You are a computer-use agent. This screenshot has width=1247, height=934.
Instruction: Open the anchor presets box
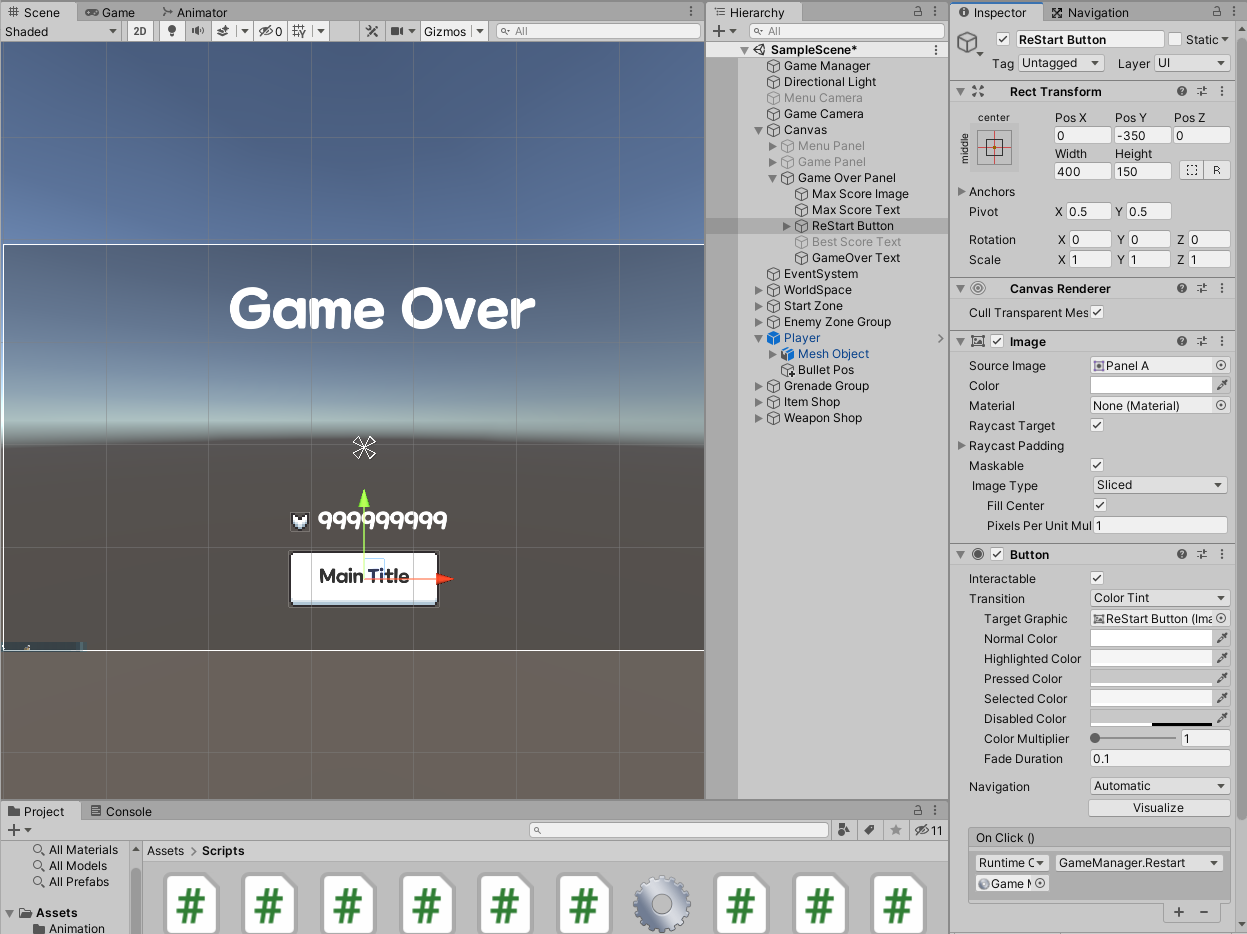click(994, 148)
